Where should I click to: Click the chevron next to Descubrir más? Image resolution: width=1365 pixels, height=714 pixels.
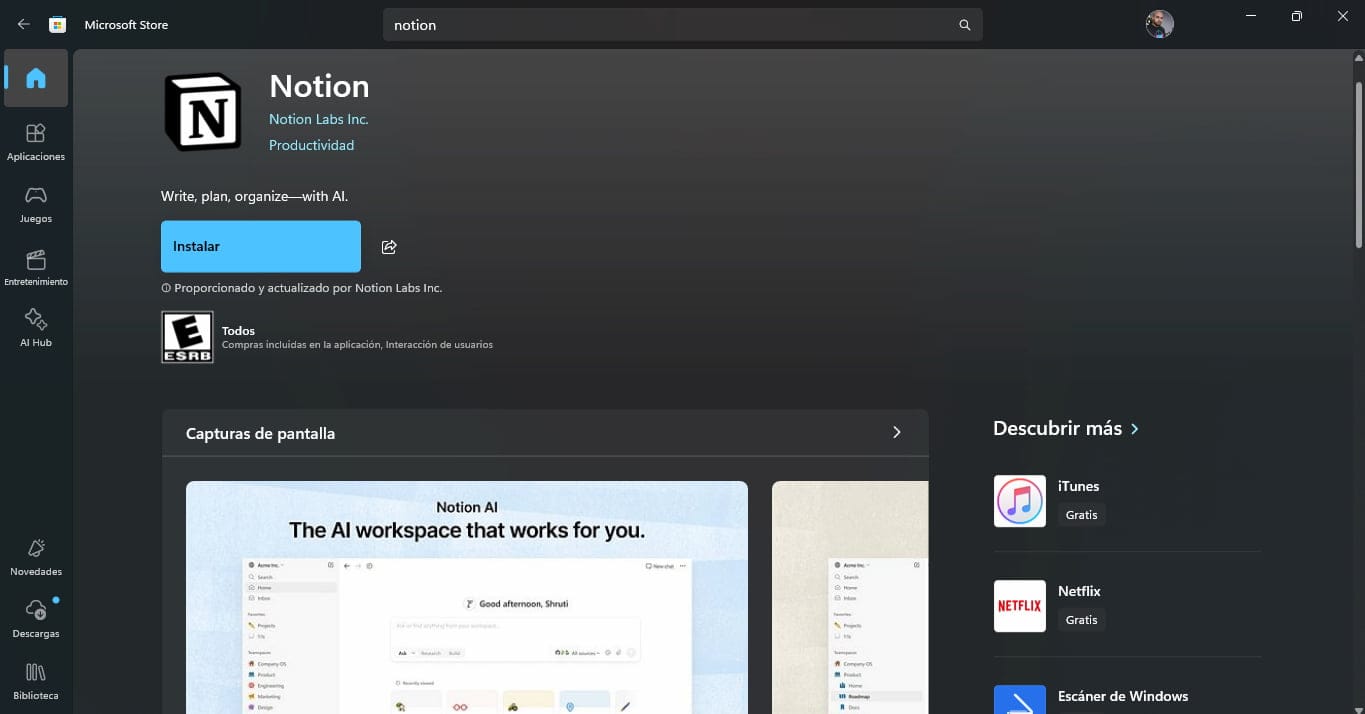[1134, 429]
